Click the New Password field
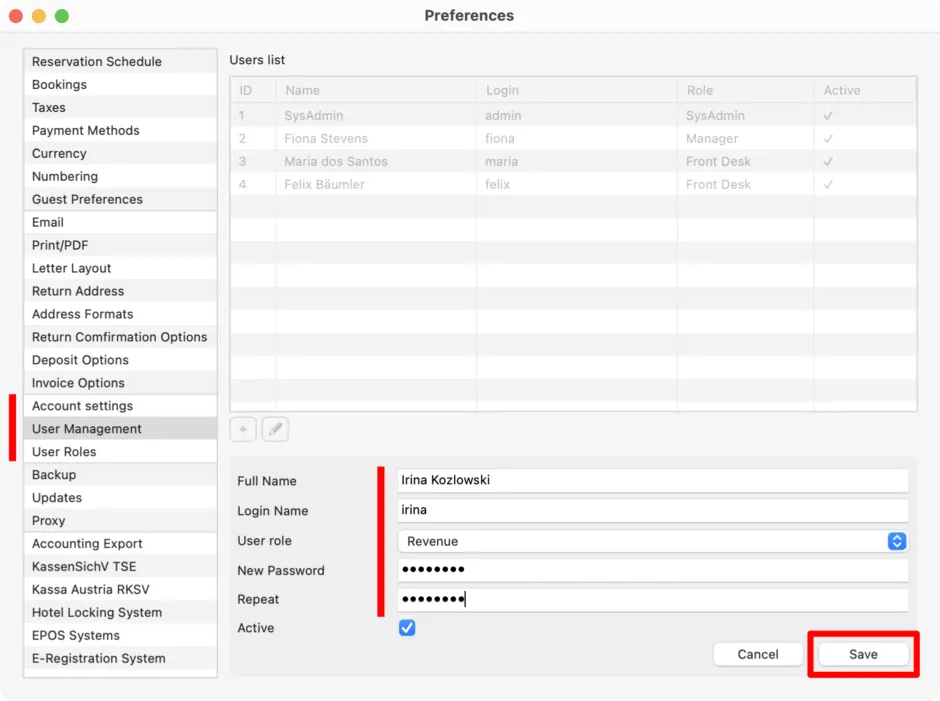Viewport: 940px width, 701px height. coord(652,570)
